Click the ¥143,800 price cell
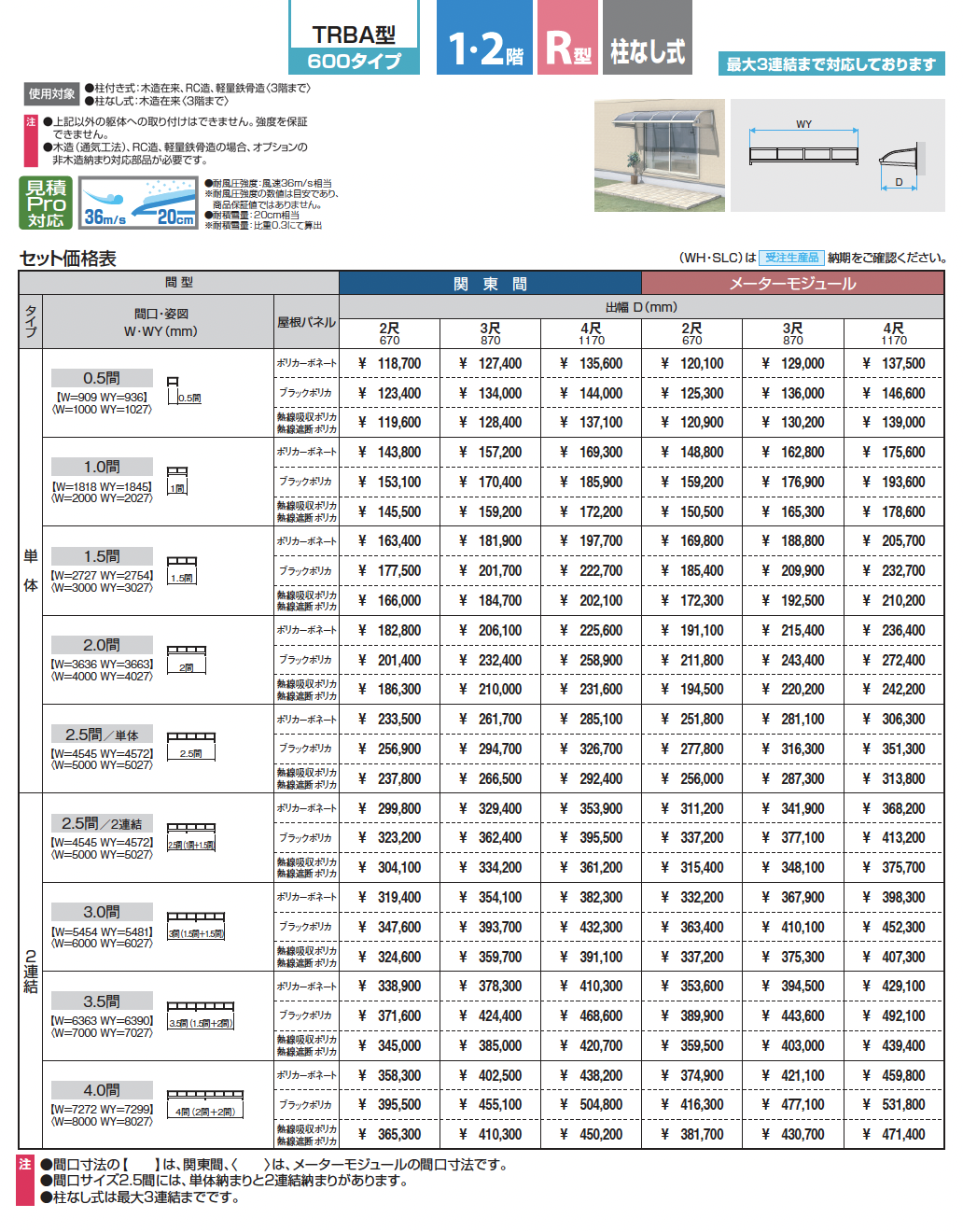Image resolution: width=963 pixels, height=1232 pixels. click(x=390, y=452)
